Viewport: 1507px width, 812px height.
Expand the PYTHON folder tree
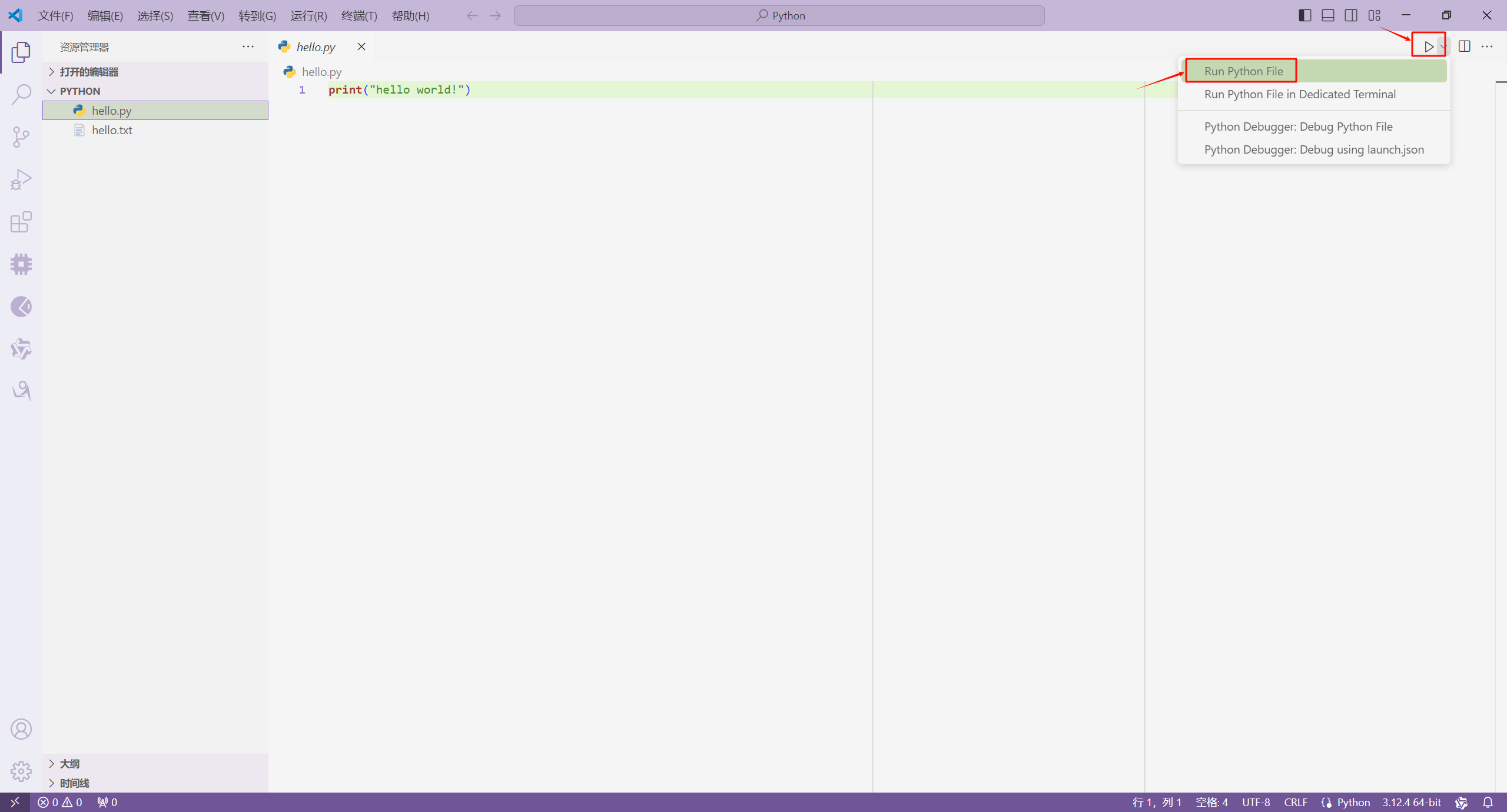(51, 91)
